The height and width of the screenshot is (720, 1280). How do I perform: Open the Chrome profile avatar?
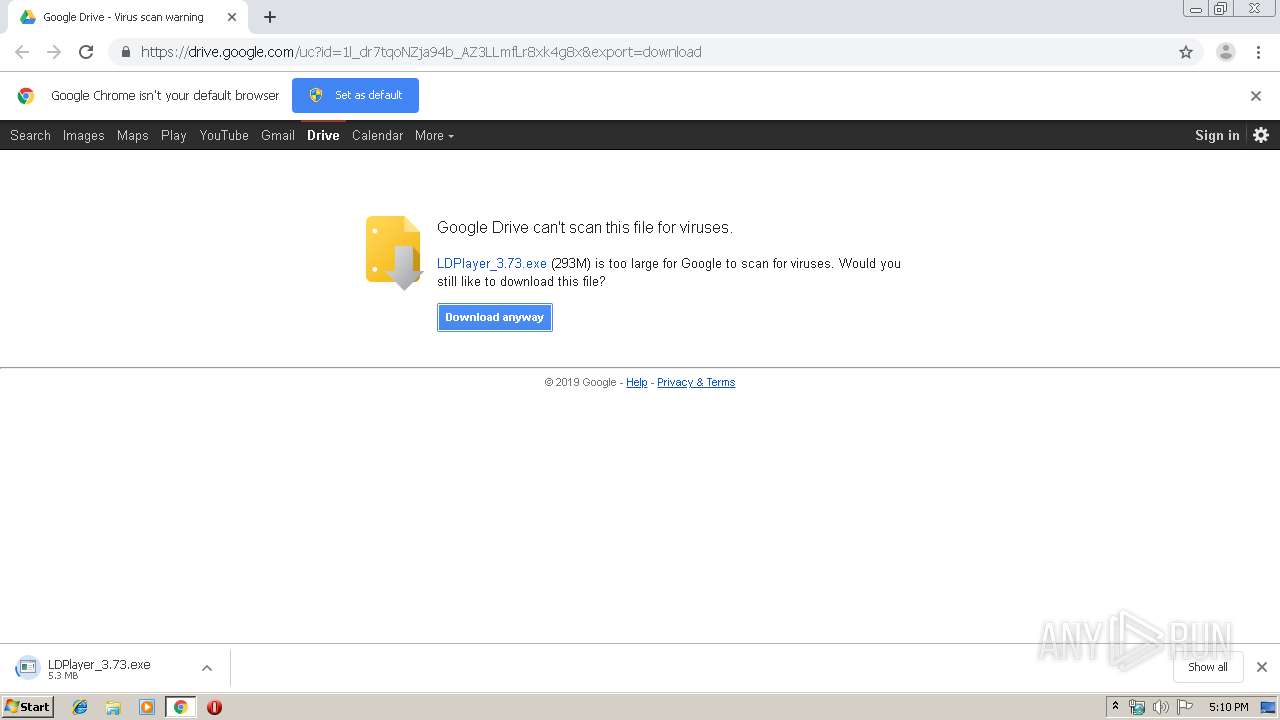[1226, 52]
